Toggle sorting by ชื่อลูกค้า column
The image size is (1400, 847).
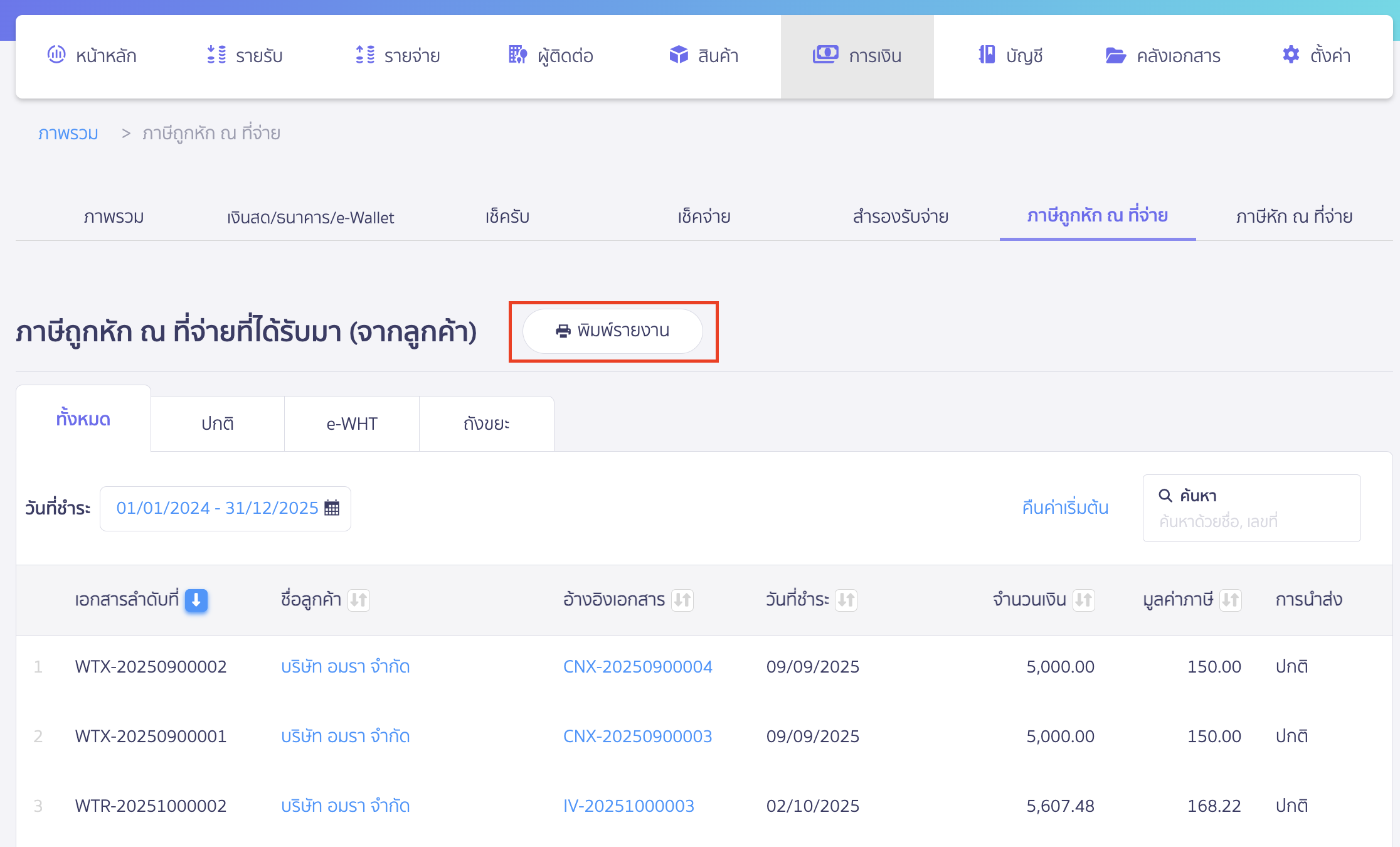pos(359,600)
